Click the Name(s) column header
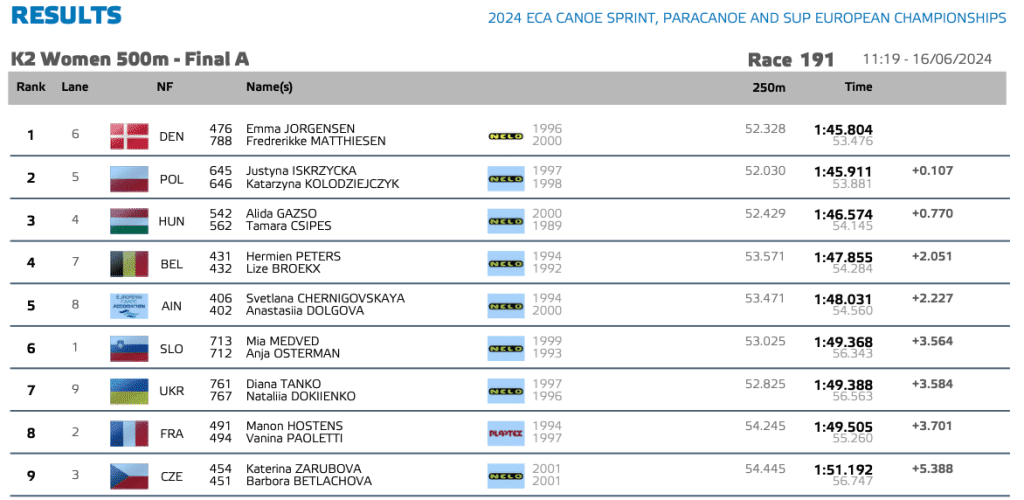1024x500 pixels. (x=269, y=87)
